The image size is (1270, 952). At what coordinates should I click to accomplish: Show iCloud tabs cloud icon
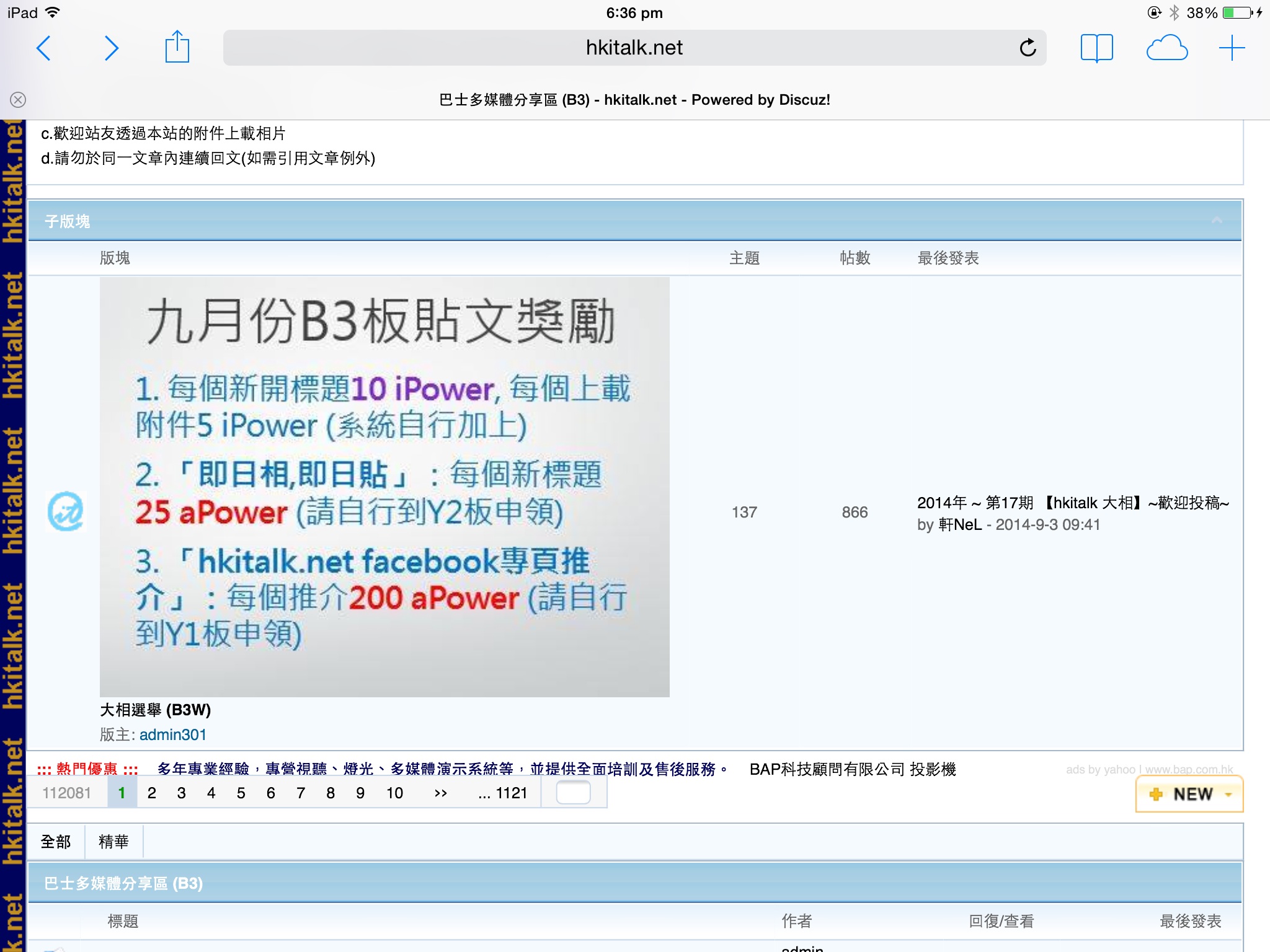1166,48
